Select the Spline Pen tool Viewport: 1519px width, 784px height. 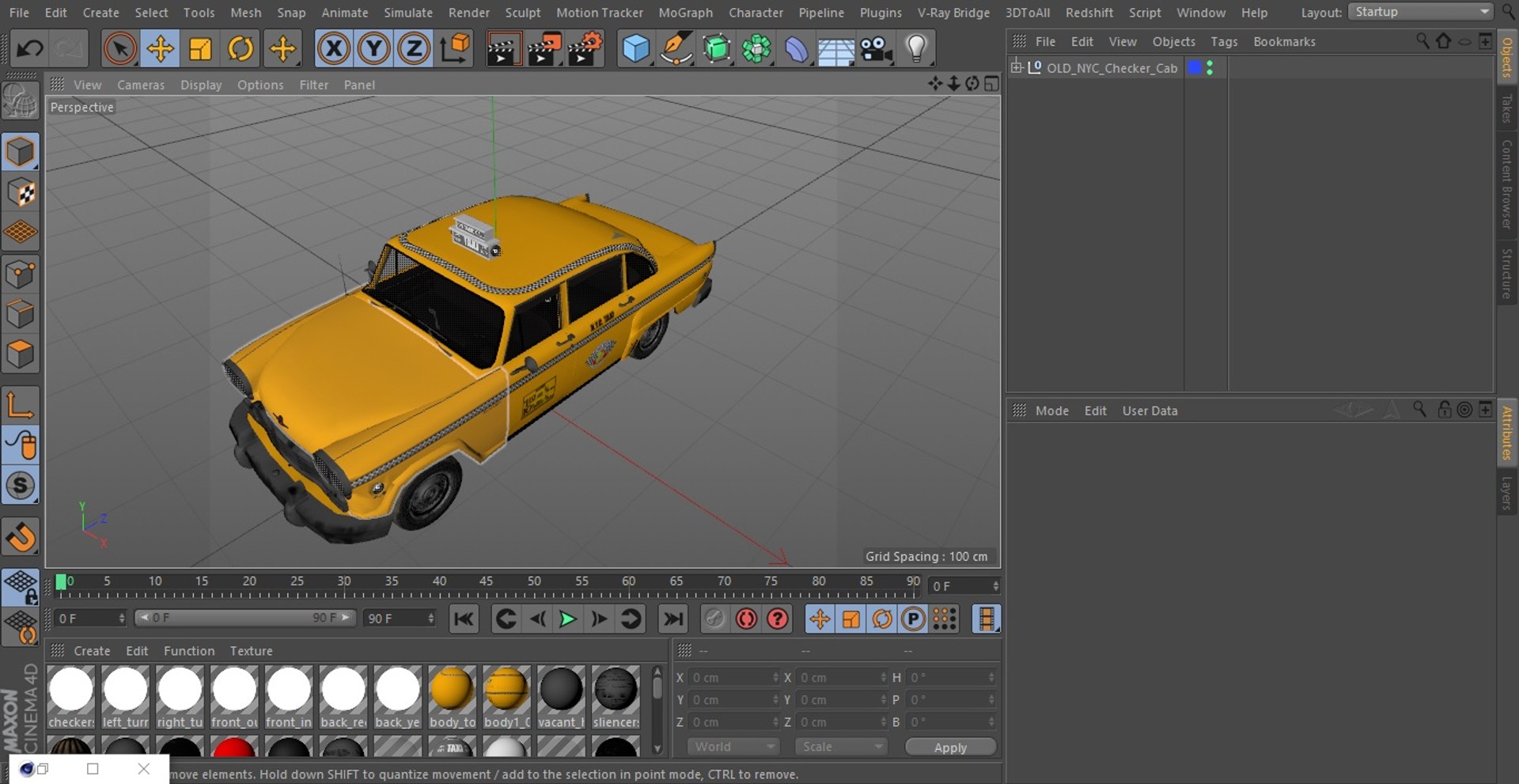tap(676, 49)
